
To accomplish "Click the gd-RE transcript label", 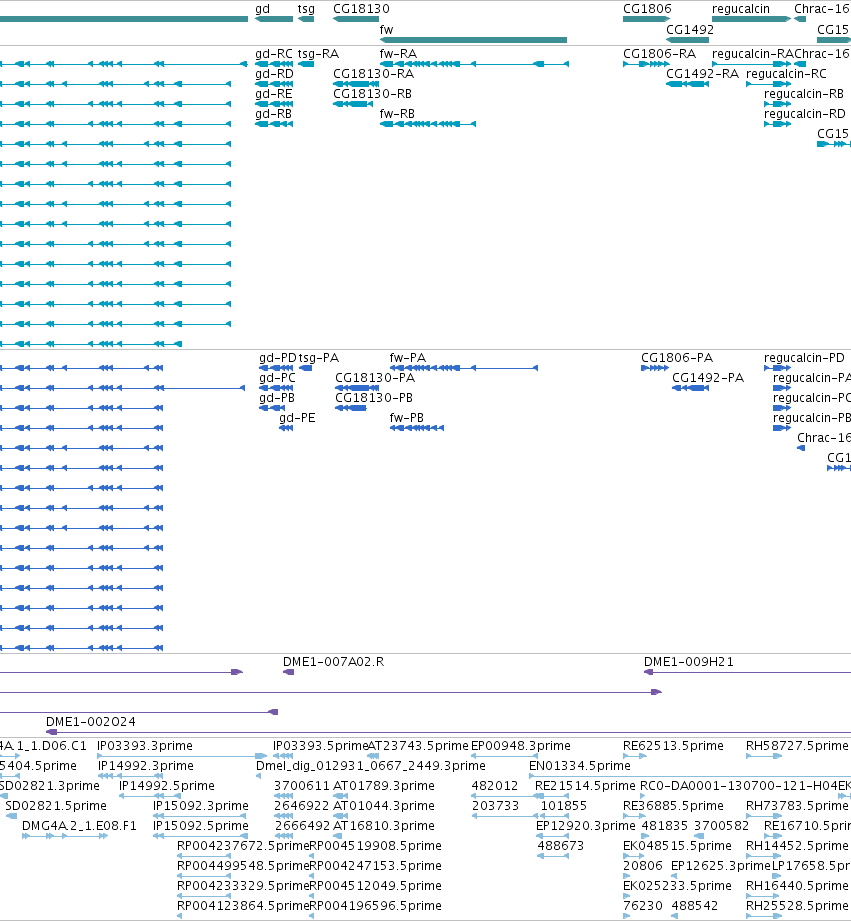I will point(274,94).
